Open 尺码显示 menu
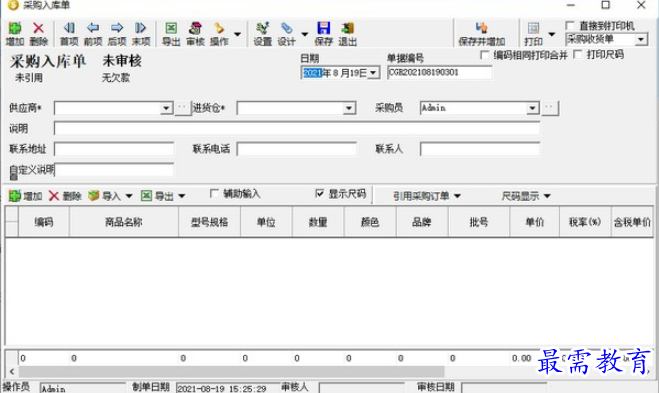Image resolution: width=659 pixels, height=393 pixels. (526, 196)
